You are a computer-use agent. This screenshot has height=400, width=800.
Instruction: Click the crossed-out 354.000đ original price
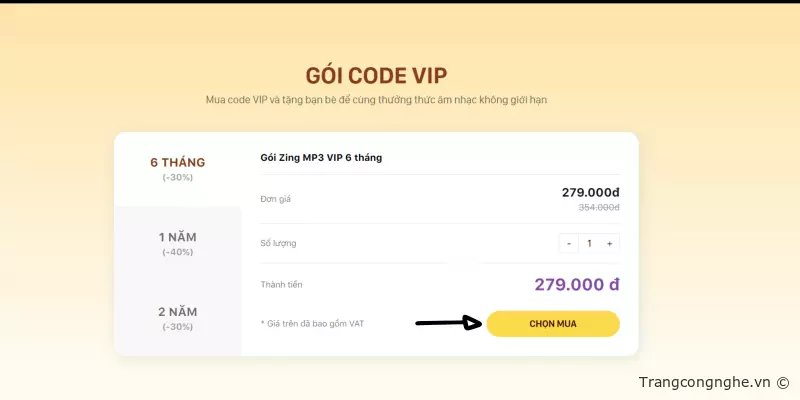point(599,207)
